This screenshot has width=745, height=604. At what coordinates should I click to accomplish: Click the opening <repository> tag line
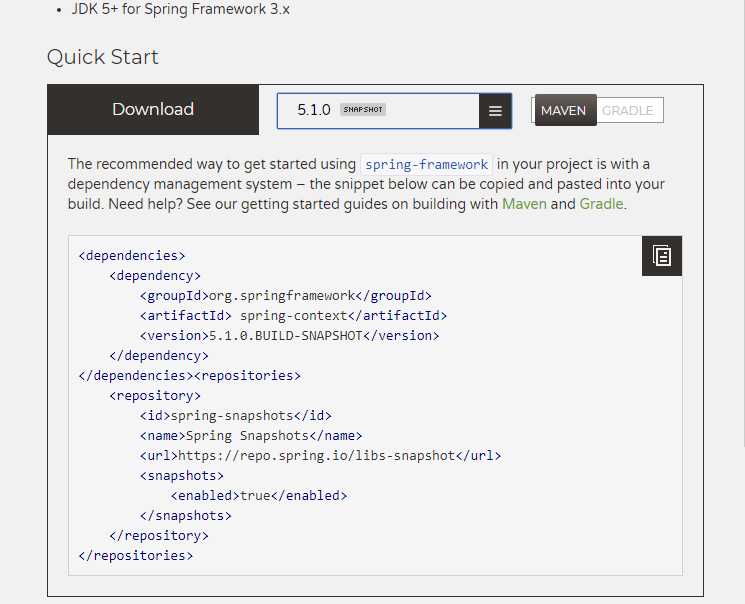tap(155, 395)
